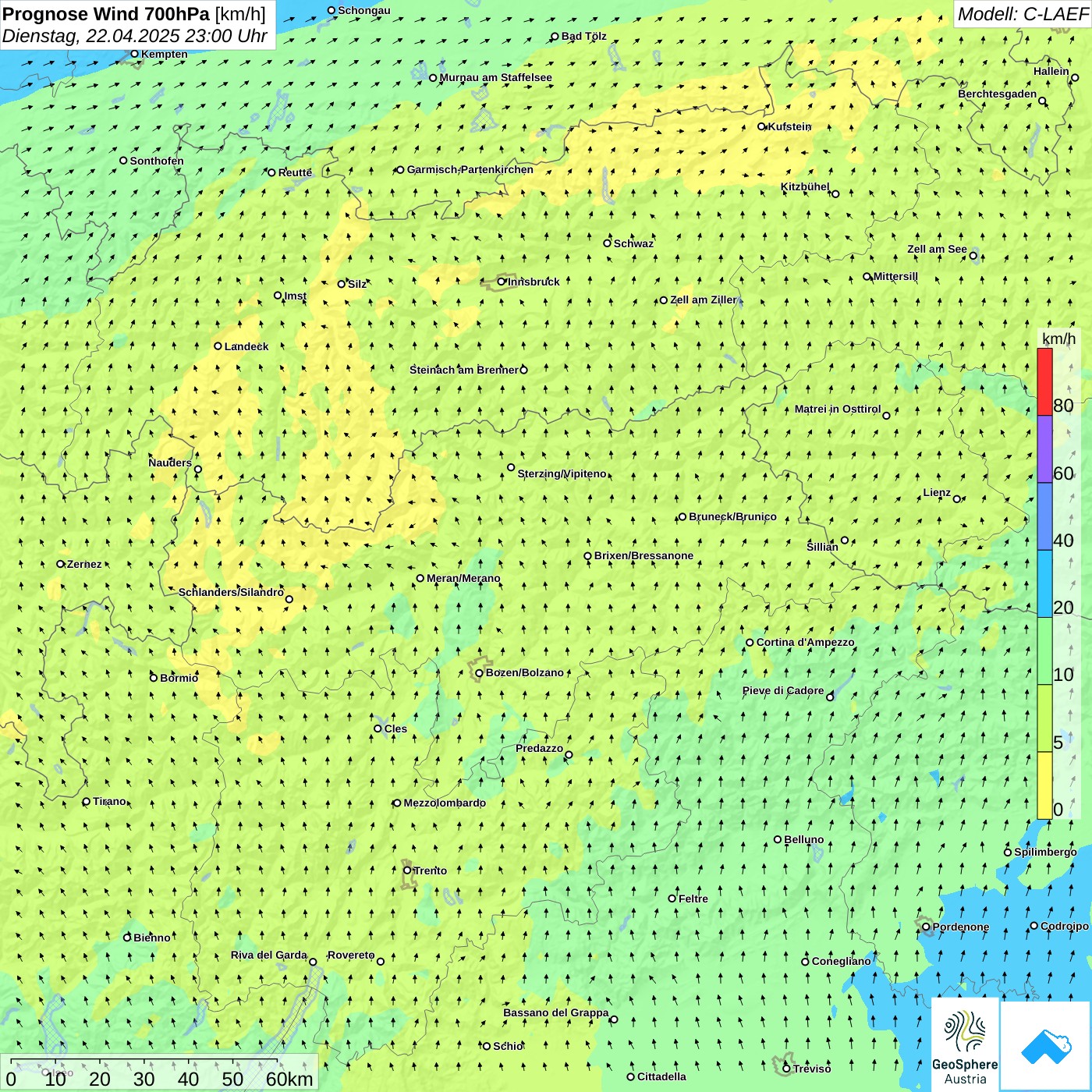Click the Innsbruck city marker circle
The width and height of the screenshot is (1092, 1092).
(x=502, y=282)
